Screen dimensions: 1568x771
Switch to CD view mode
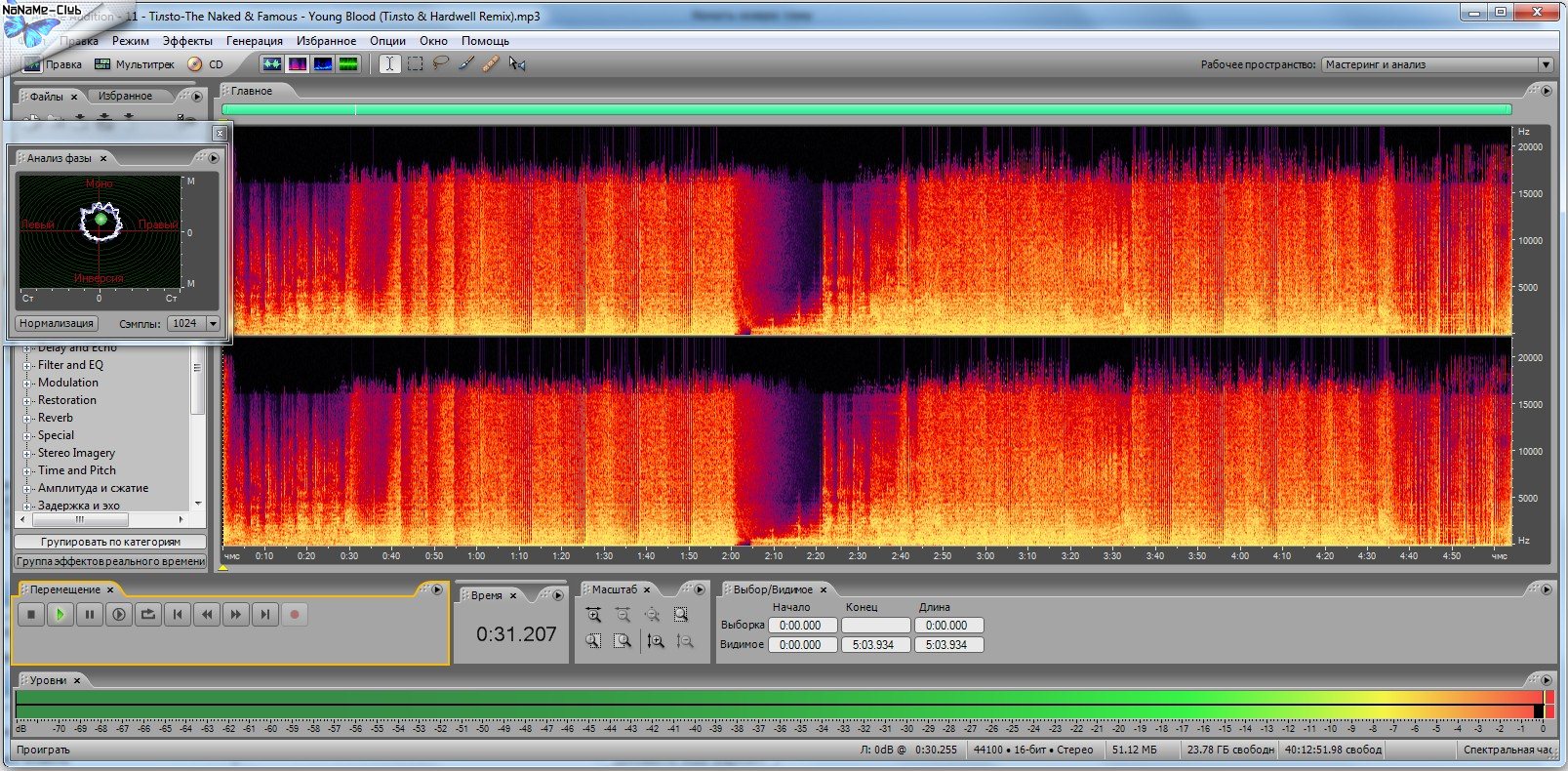(x=206, y=64)
